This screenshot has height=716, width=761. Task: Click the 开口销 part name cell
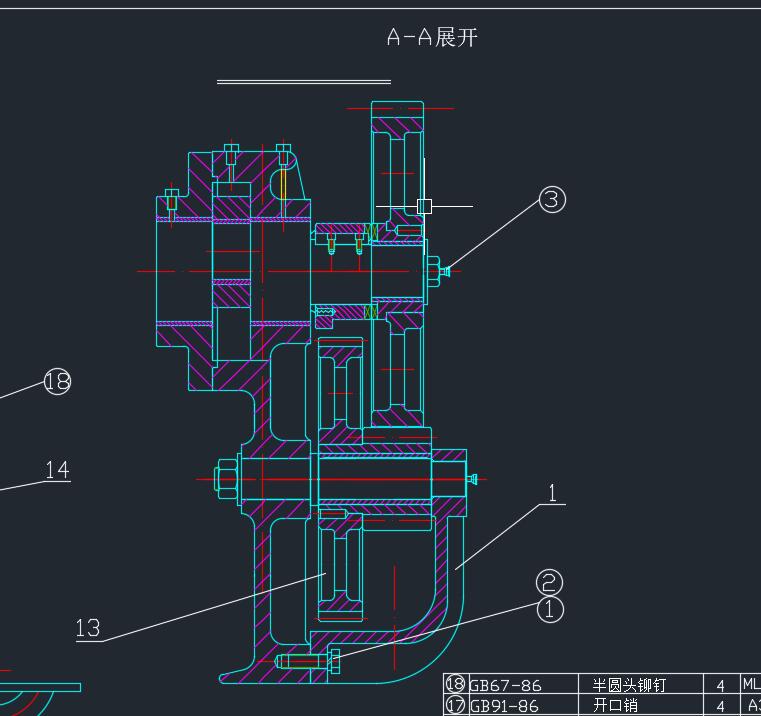615,706
